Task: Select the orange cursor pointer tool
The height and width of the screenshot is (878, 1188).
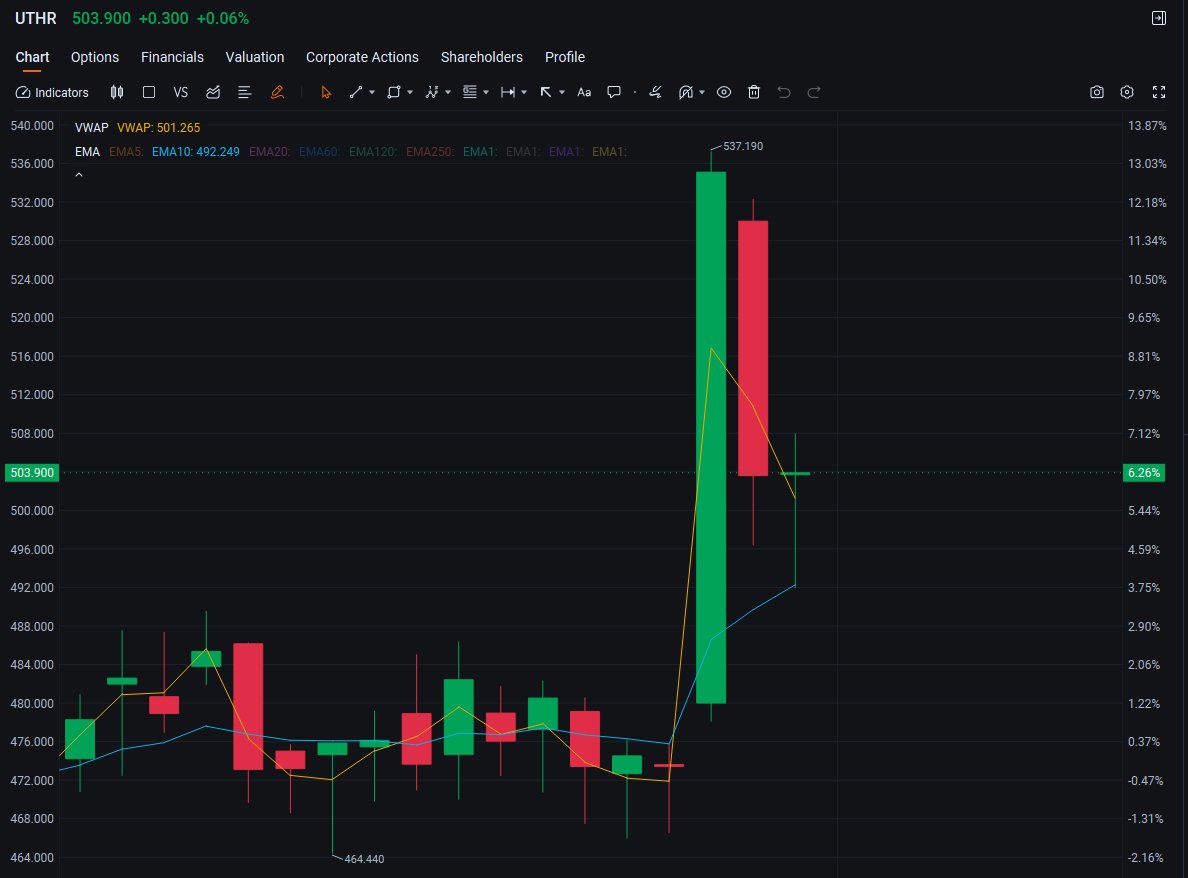Action: (x=326, y=92)
